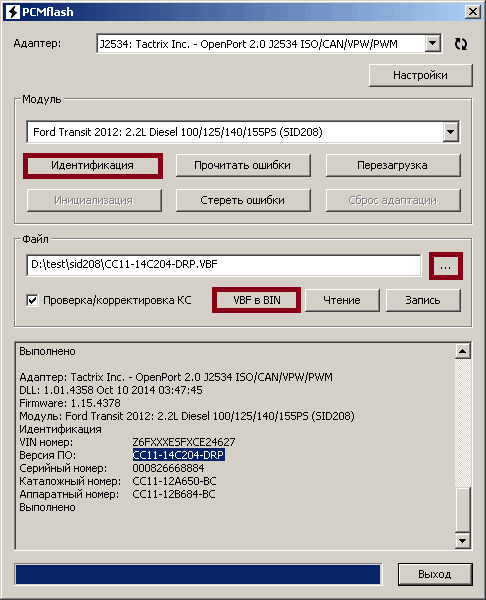Toggle Проверка/корректировка КС checkbox

32,300
